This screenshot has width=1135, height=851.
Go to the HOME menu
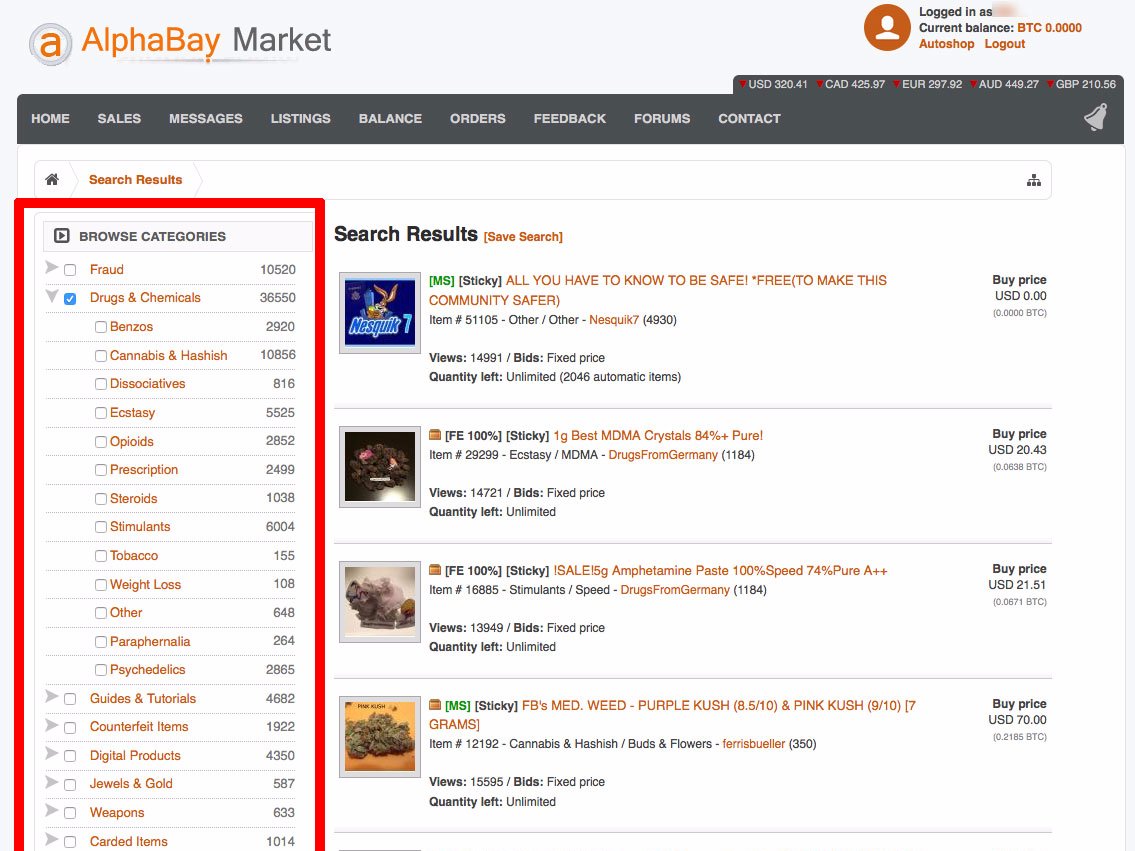(51, 119)
